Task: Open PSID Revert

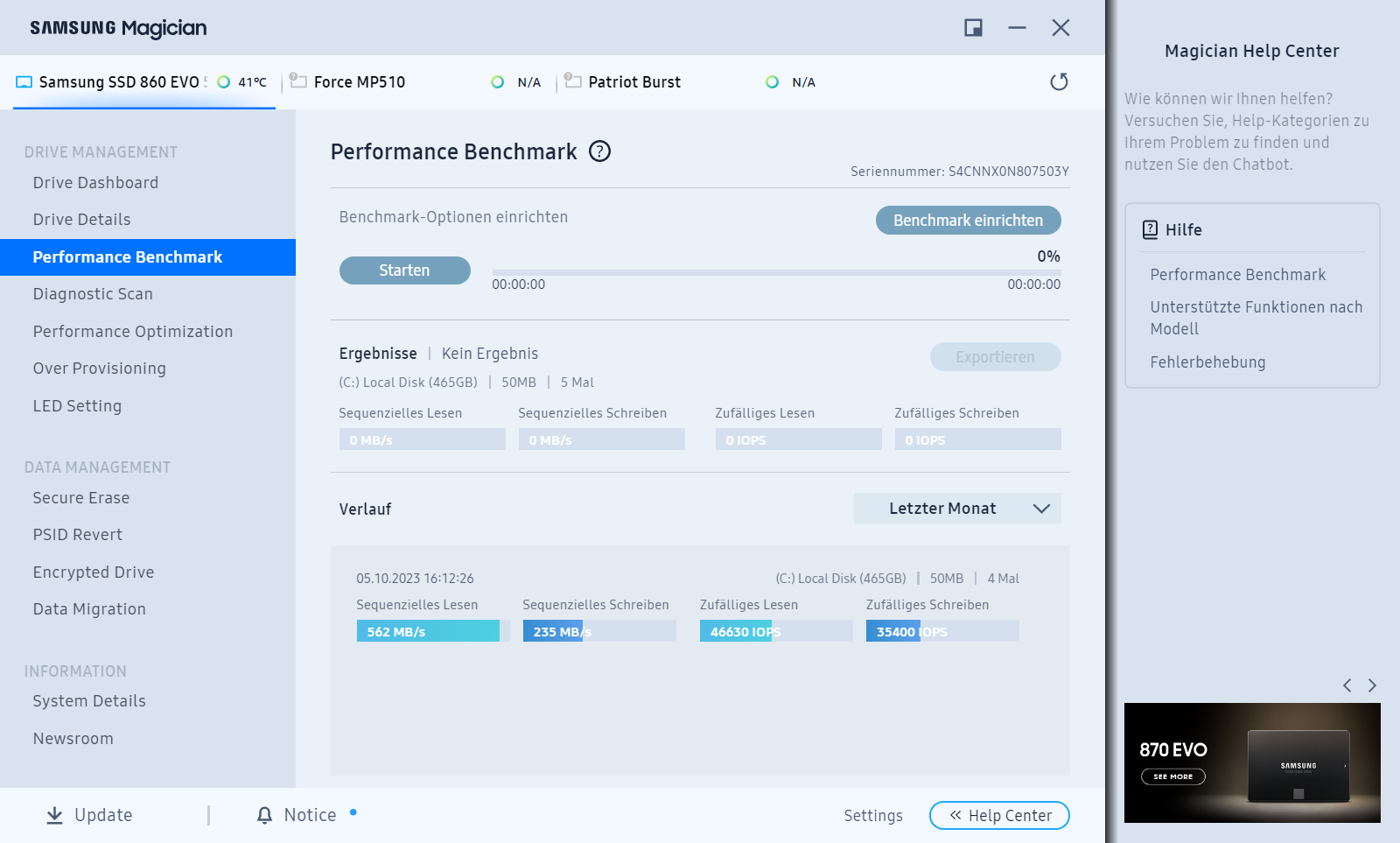Action: (x=78, y=535)
